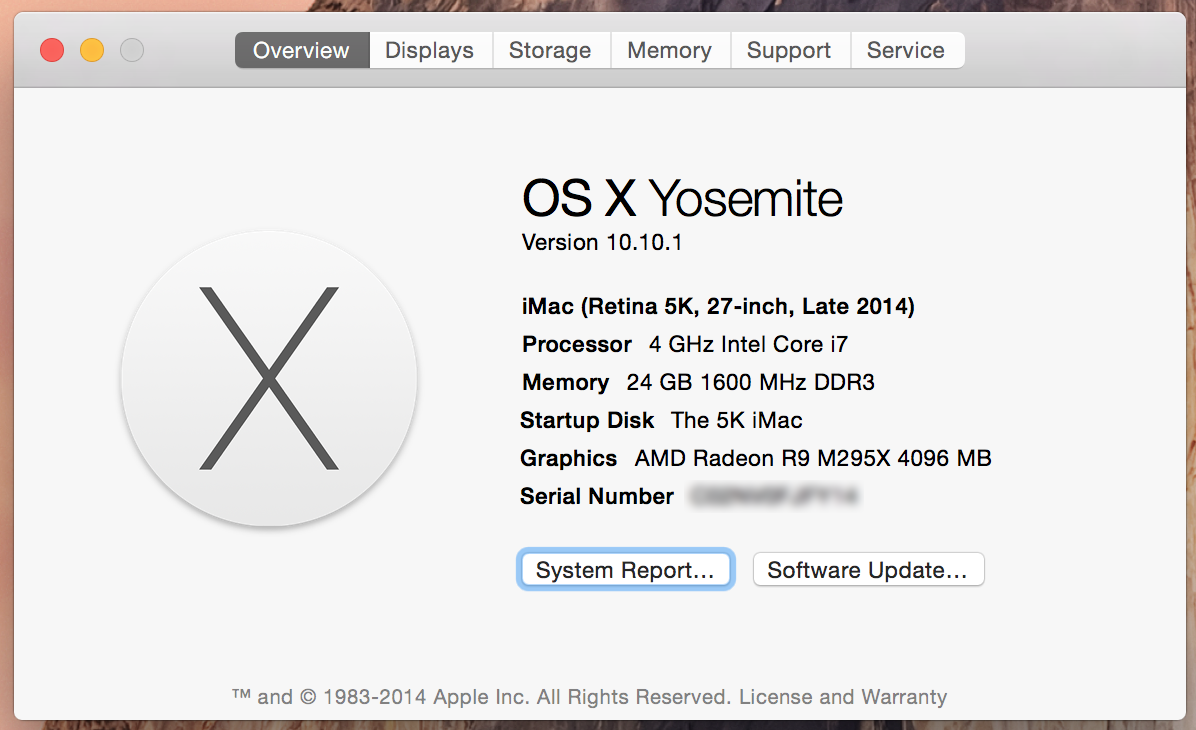Click the Version 10.10.1 text

602,243
